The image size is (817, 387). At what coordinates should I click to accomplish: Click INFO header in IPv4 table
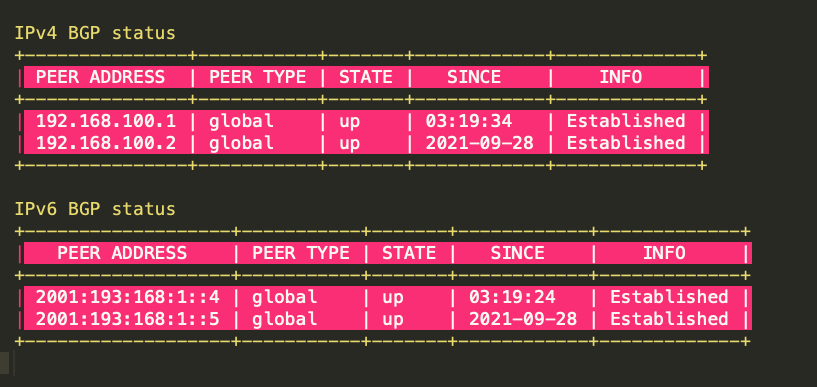coord(621,77)
